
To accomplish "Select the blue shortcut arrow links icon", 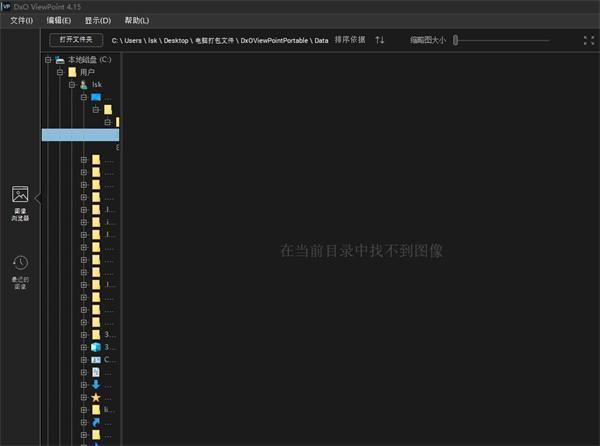I will 96,422.
